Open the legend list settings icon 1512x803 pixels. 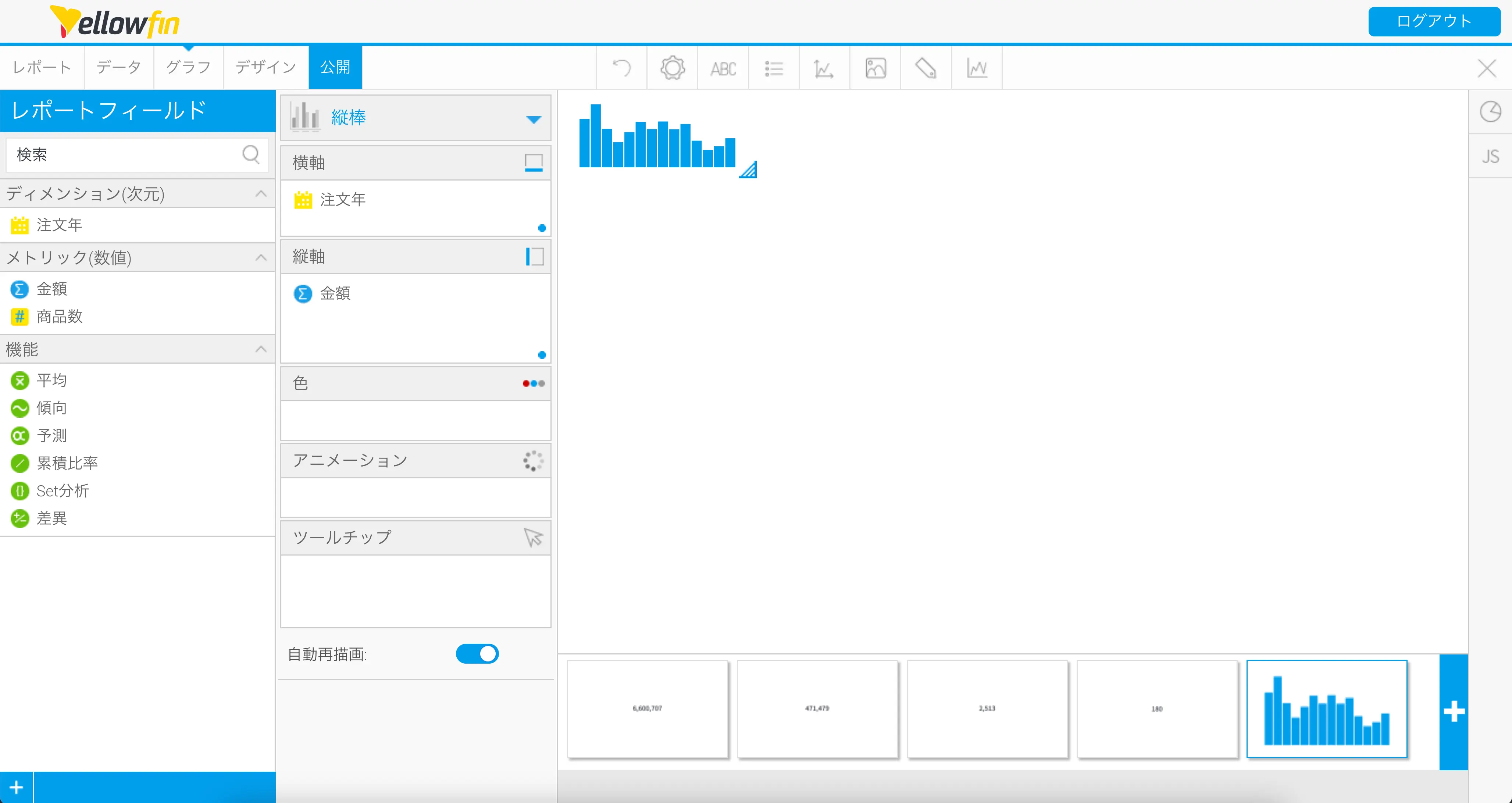774,69
